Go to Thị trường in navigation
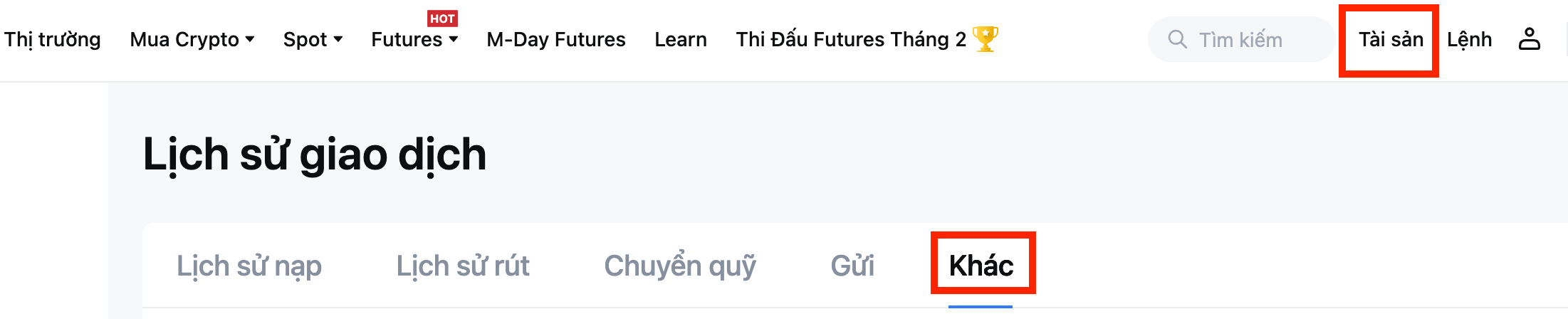 click(x=53, y=40)
